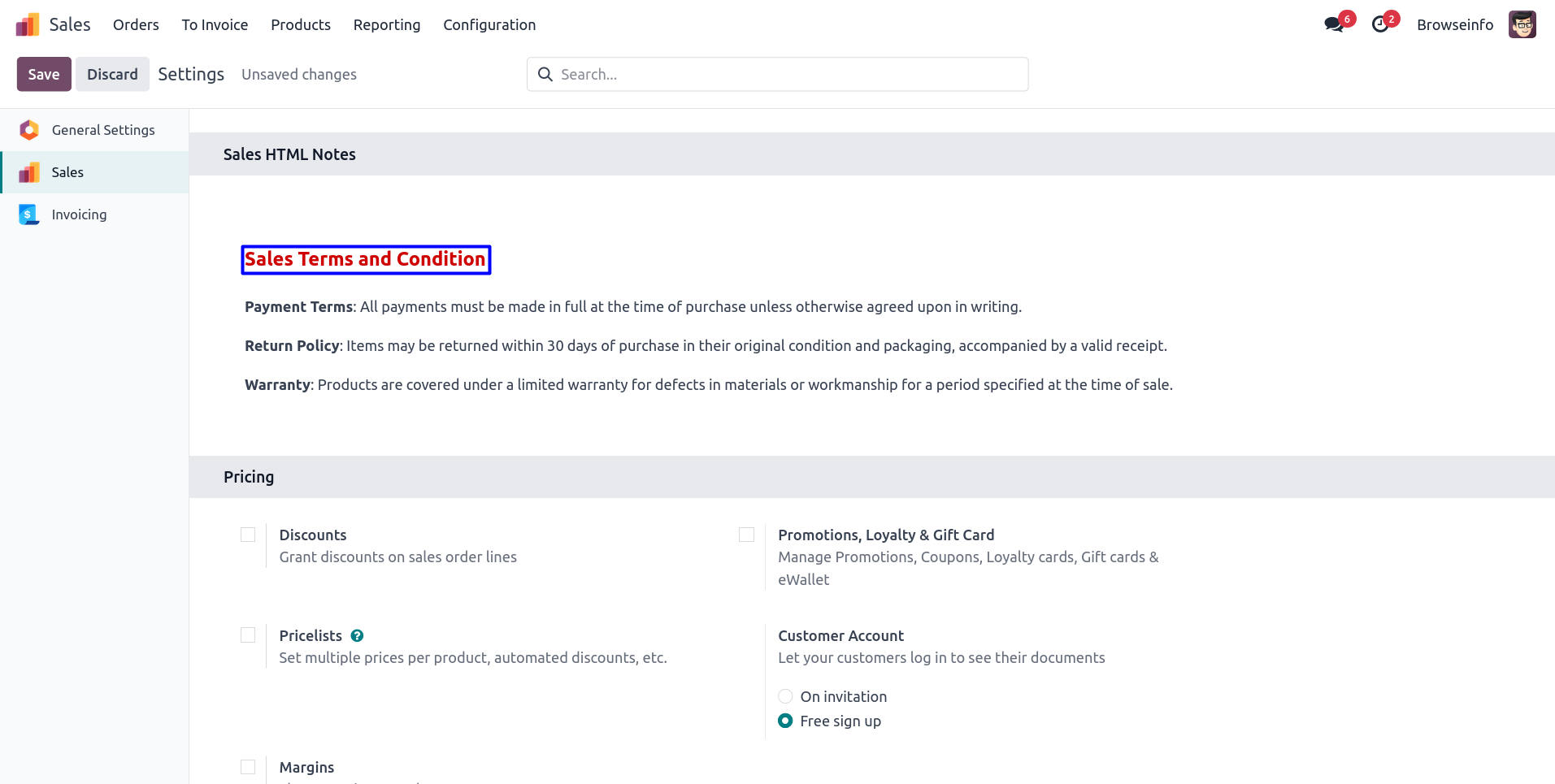
Task: Open the Products menu
Action: (301, 25)
